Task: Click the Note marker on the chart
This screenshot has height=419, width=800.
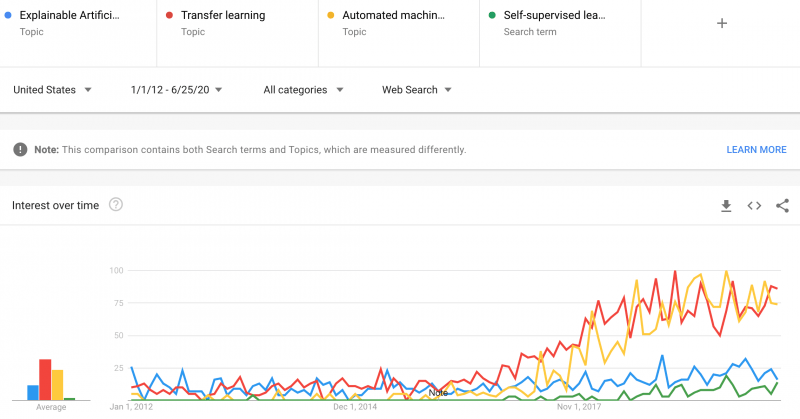Action: point(438,392)
